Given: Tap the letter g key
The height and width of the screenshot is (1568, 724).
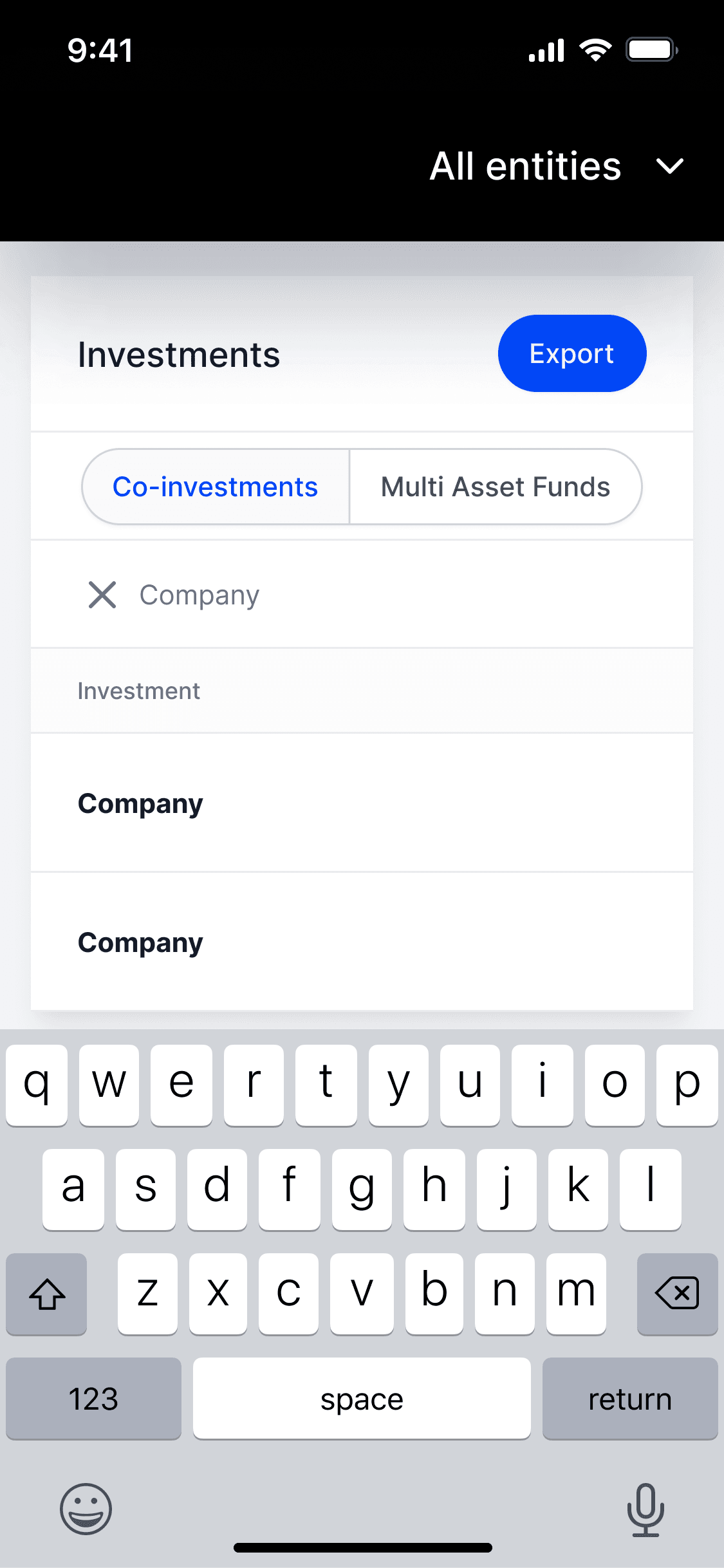Looking at the screenshot, I should [x=362, y=1188].
